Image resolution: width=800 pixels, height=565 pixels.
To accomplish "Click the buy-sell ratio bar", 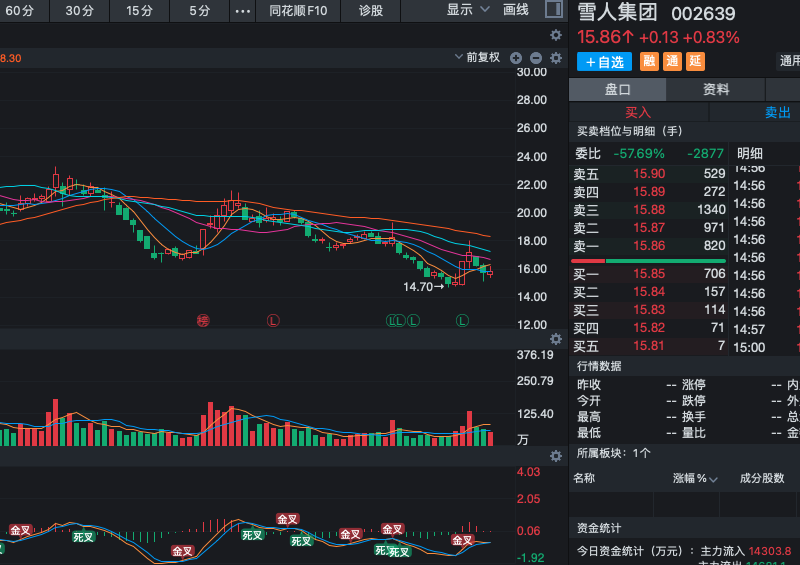I will 648,261.
